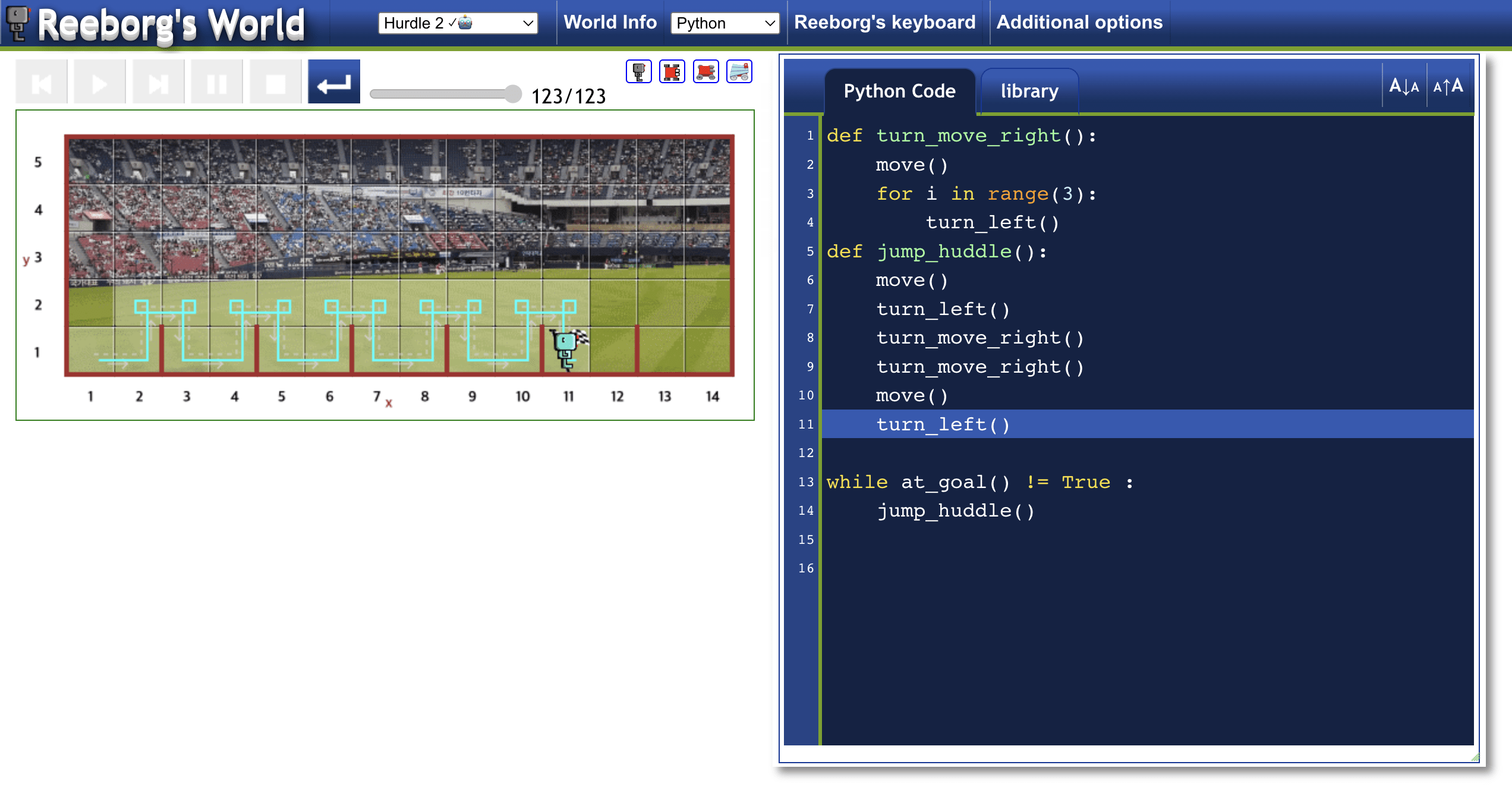The image size is (1512, 787).
Task: Select the red 3D rover robot model
Action: (705, 72)
